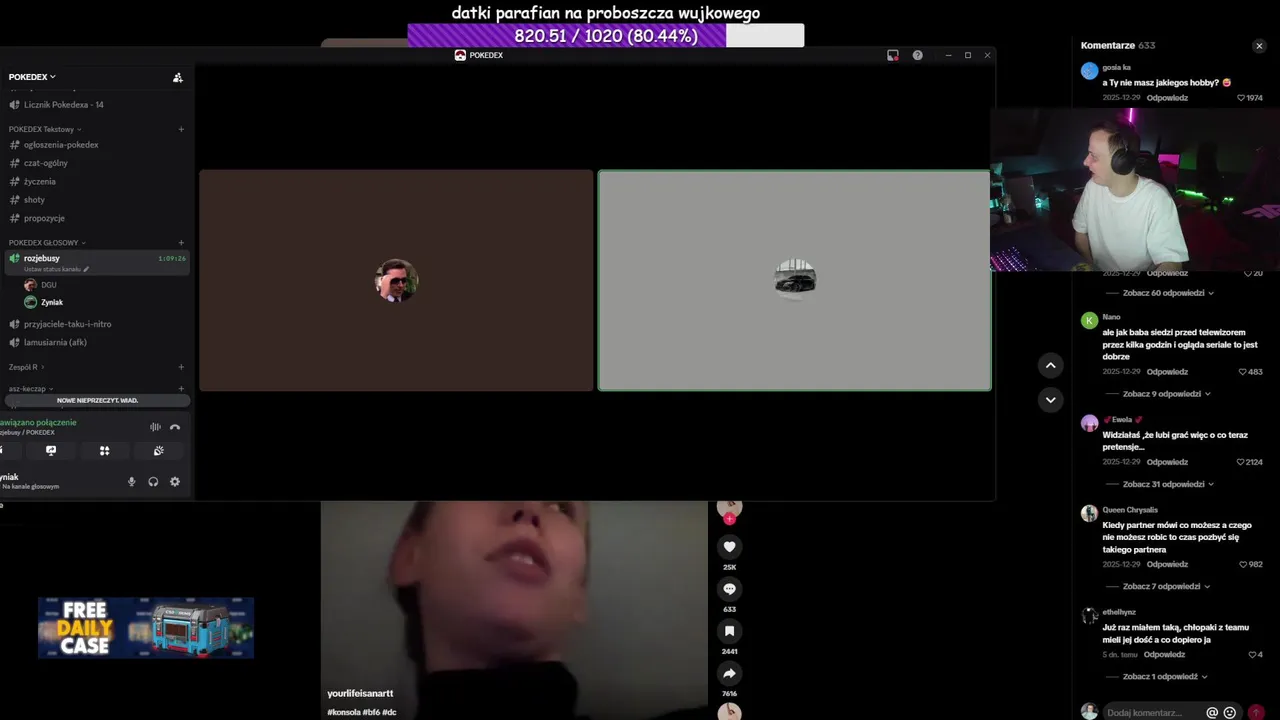Open TikTok comments bubble icon
The image size is (1280, 720).
pos(729,589)
